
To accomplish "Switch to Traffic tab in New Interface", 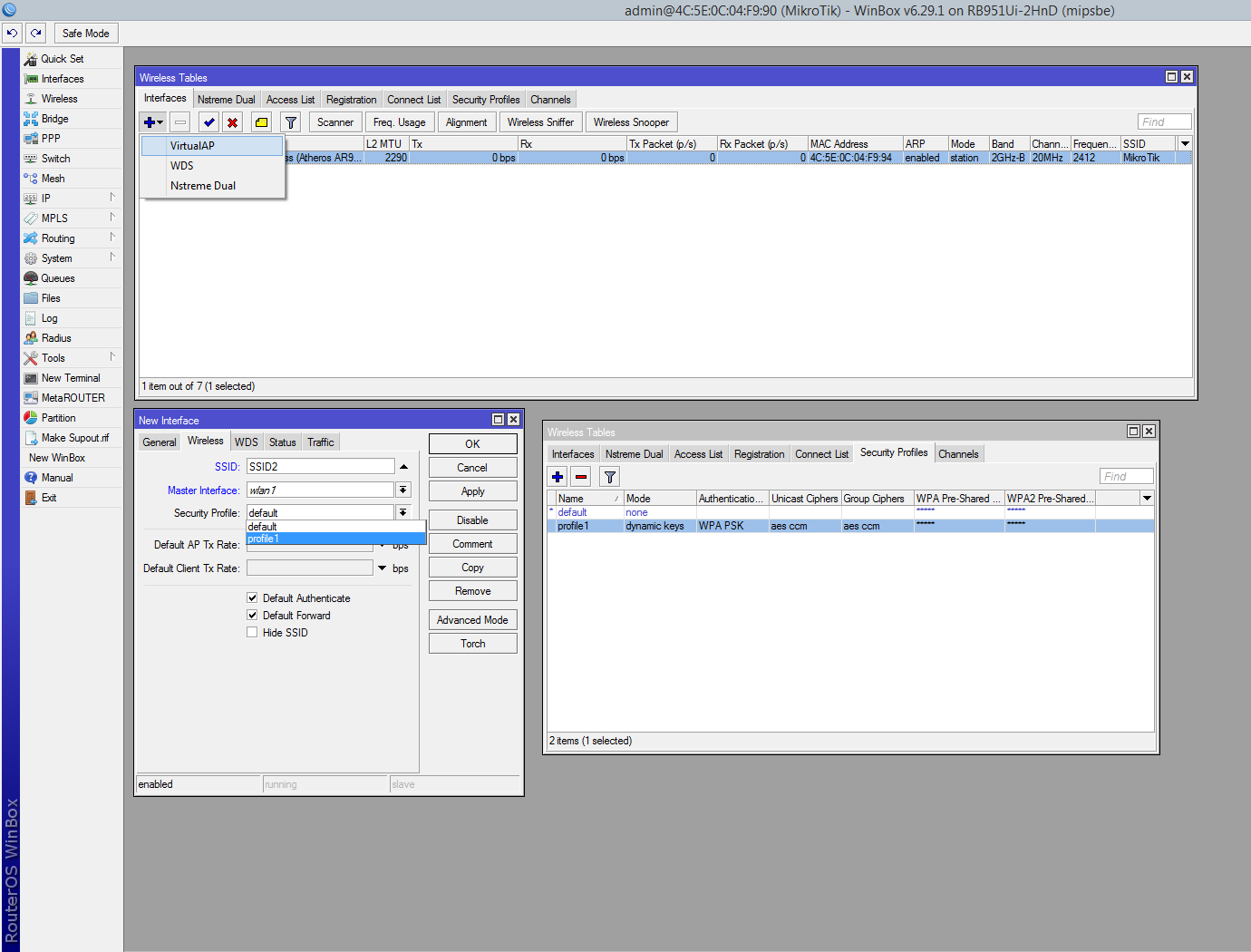I will point(321,442).
